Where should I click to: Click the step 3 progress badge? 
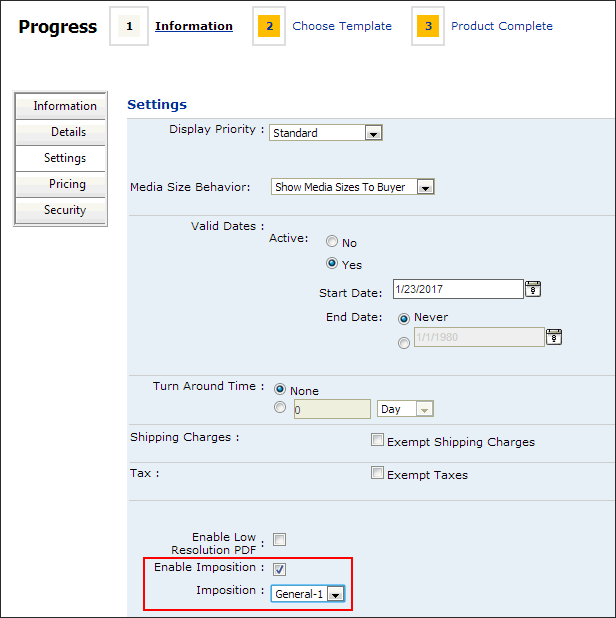[x=428, y=27]
